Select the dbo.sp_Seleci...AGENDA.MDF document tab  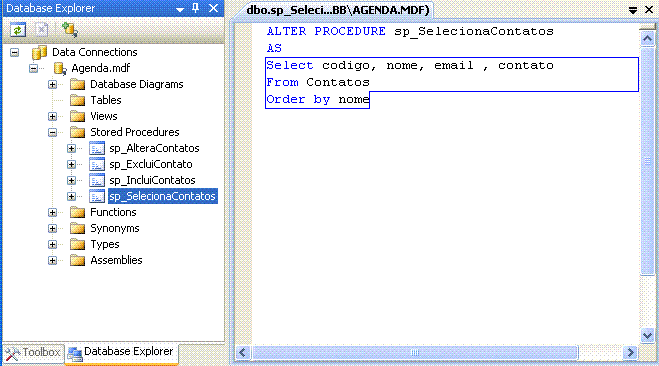(337, 10)
